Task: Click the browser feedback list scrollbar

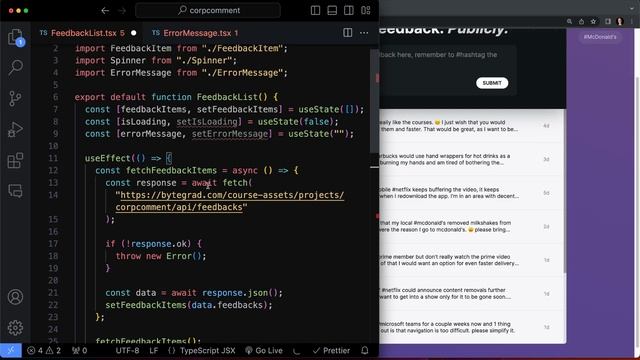Action: click(x=565, y=192)
